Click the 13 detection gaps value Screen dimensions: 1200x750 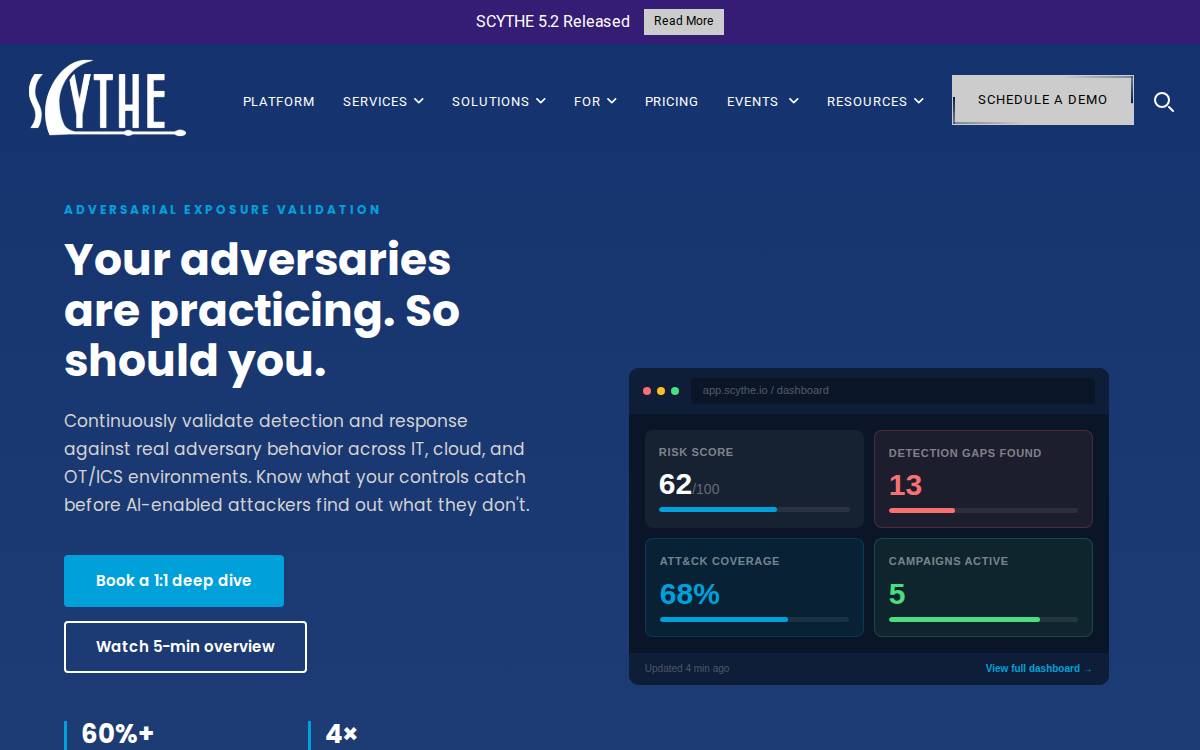point(906,485)
